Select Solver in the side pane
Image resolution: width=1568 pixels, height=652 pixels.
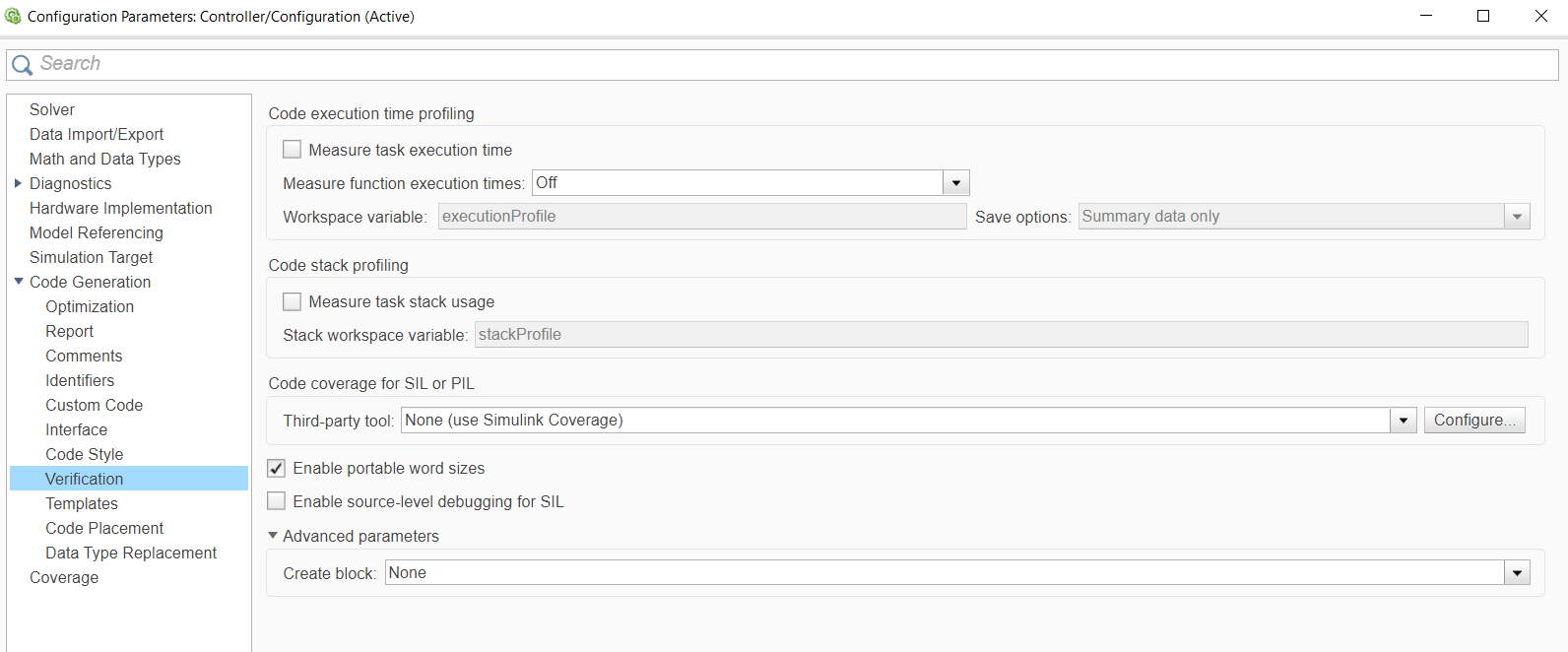[52, 109]
